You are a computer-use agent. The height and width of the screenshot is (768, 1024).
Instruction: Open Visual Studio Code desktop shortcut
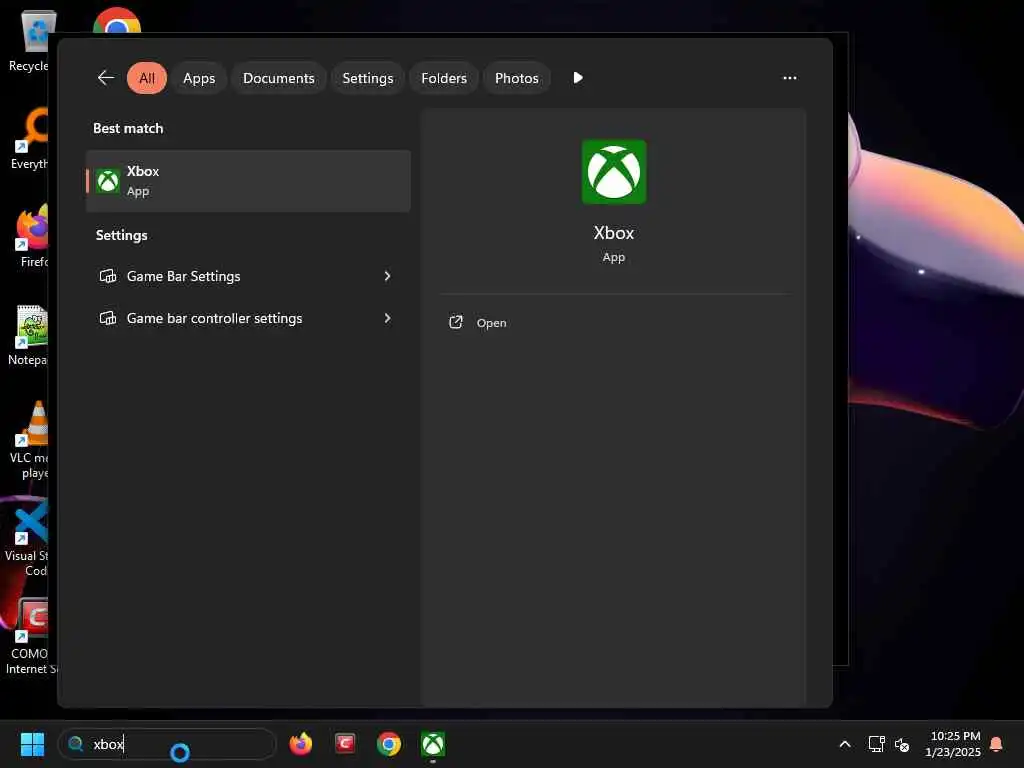pos(29,538)
